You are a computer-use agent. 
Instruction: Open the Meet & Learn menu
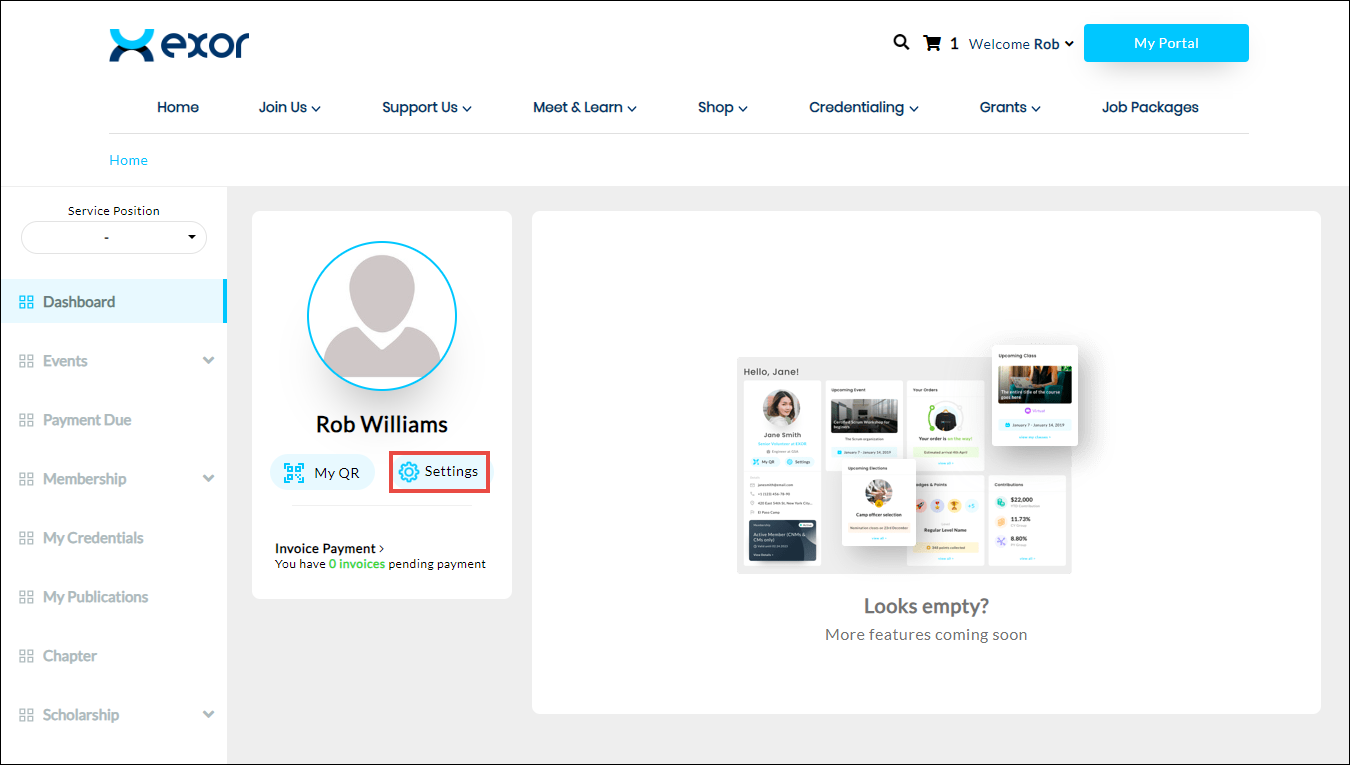[584, 108]
